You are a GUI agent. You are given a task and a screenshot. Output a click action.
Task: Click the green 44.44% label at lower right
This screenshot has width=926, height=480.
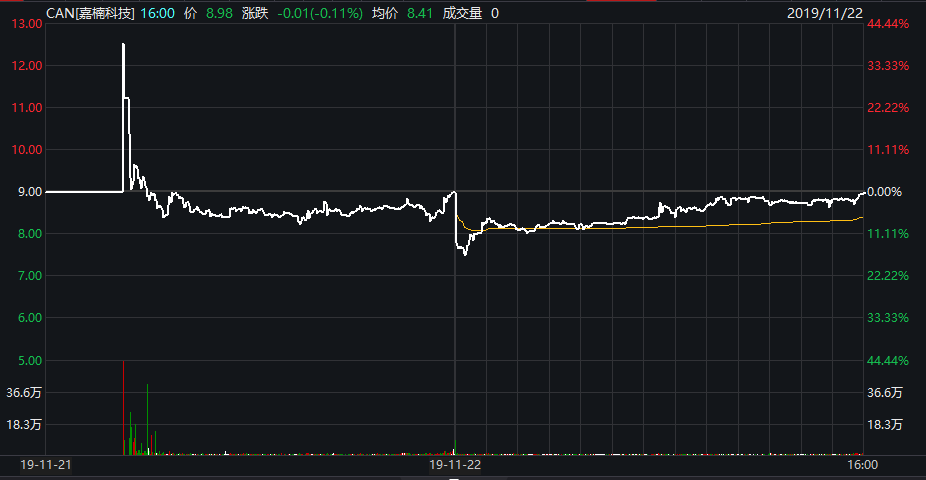tap(888, 360)
